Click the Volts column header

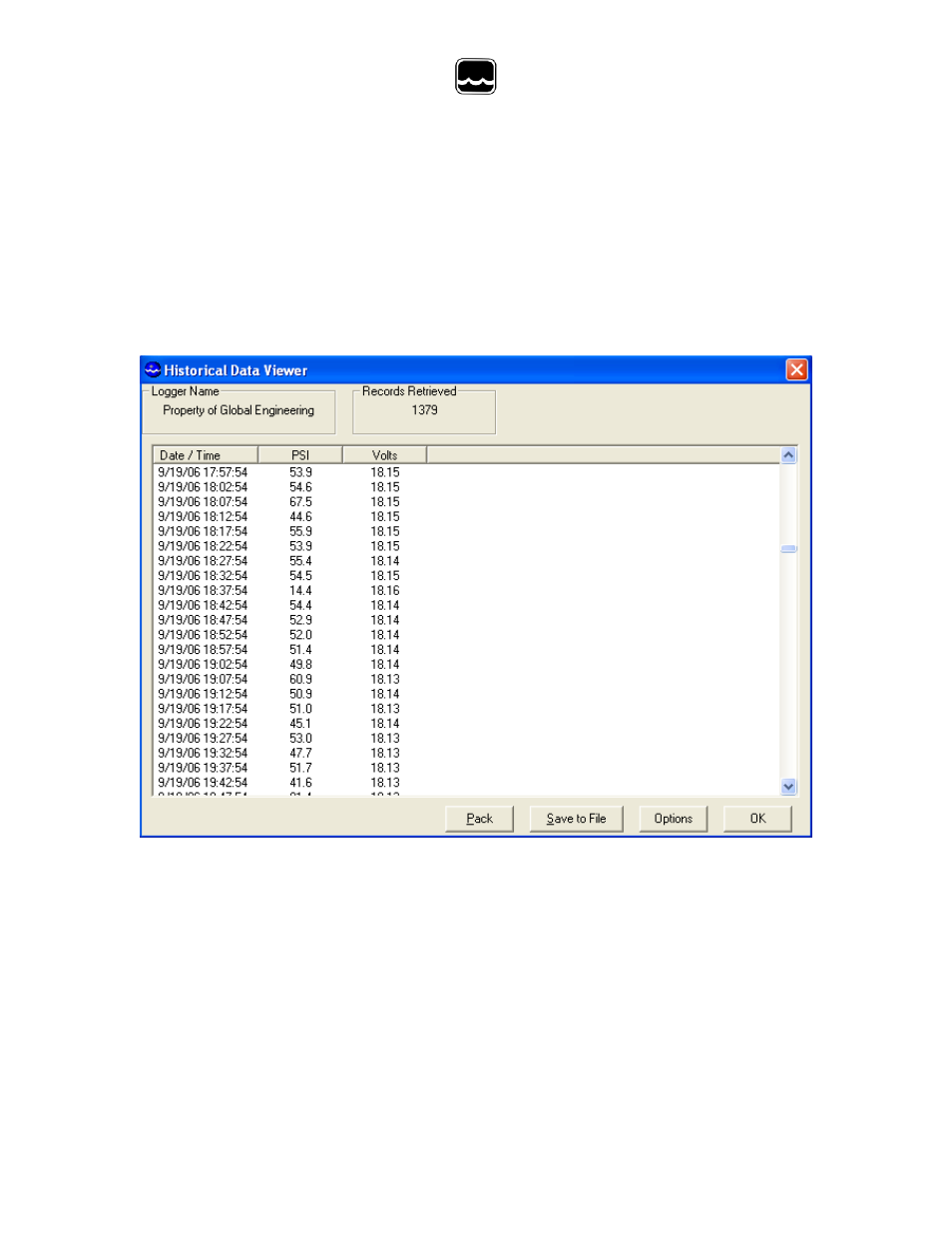coord(384,455)
